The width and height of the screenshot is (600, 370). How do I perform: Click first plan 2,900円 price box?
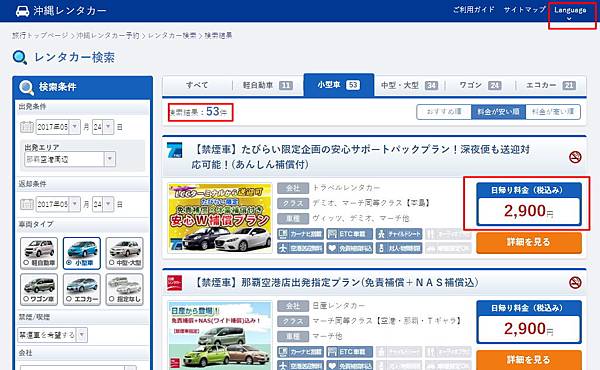(529, 205)
